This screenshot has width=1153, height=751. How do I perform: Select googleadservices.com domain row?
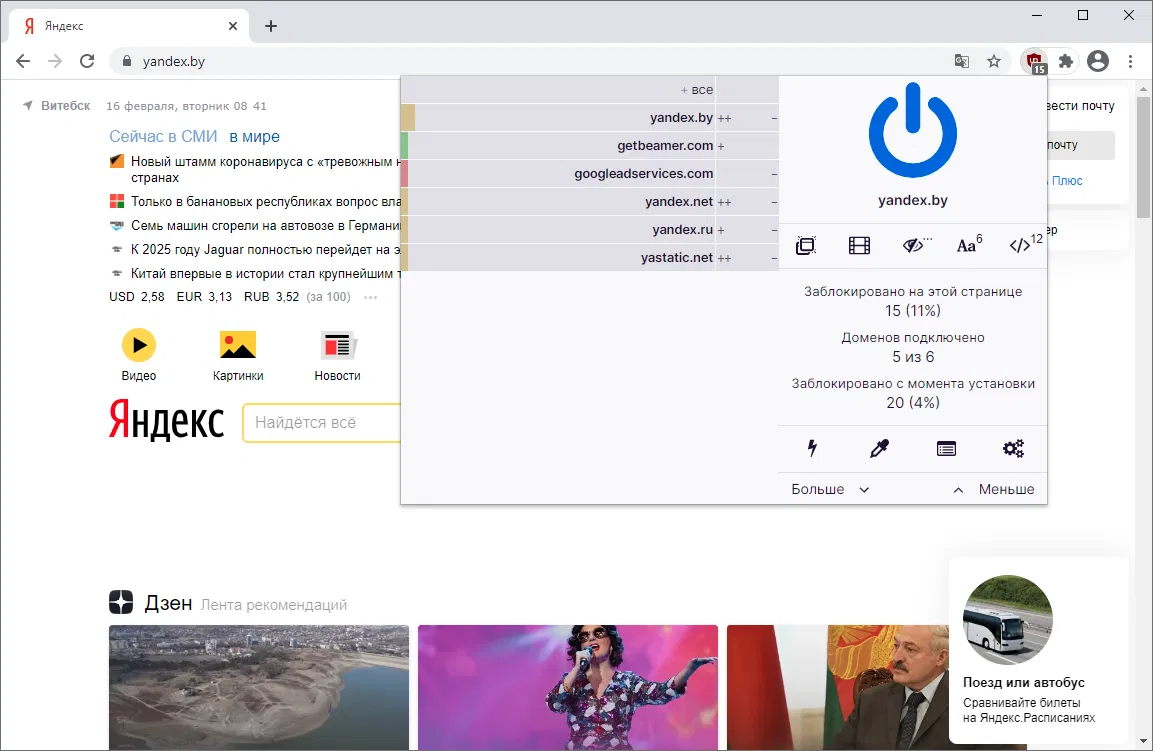point(589,174)
